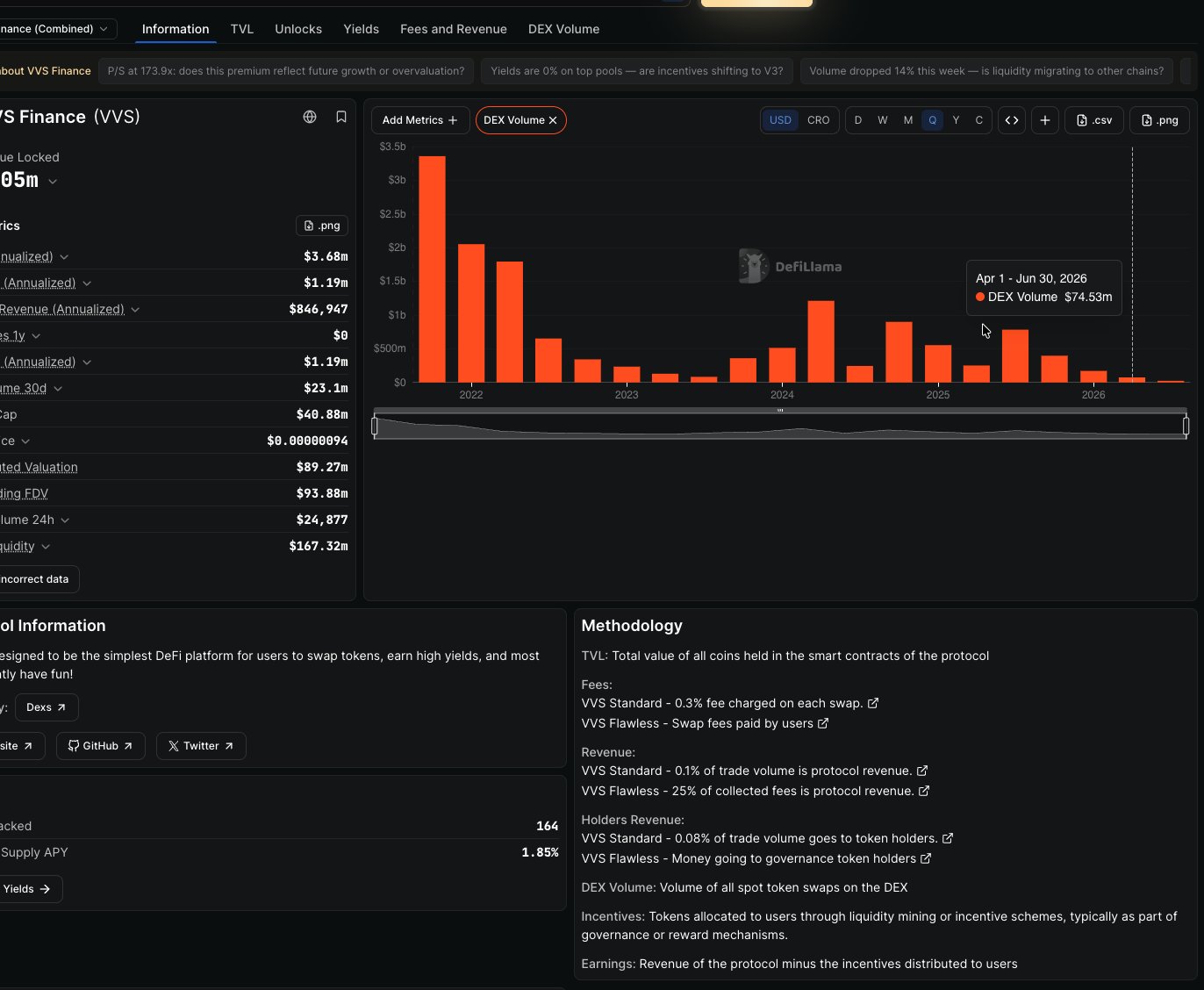
Task: Set chart interval to monthly (M)
Action: coord(908,120)
